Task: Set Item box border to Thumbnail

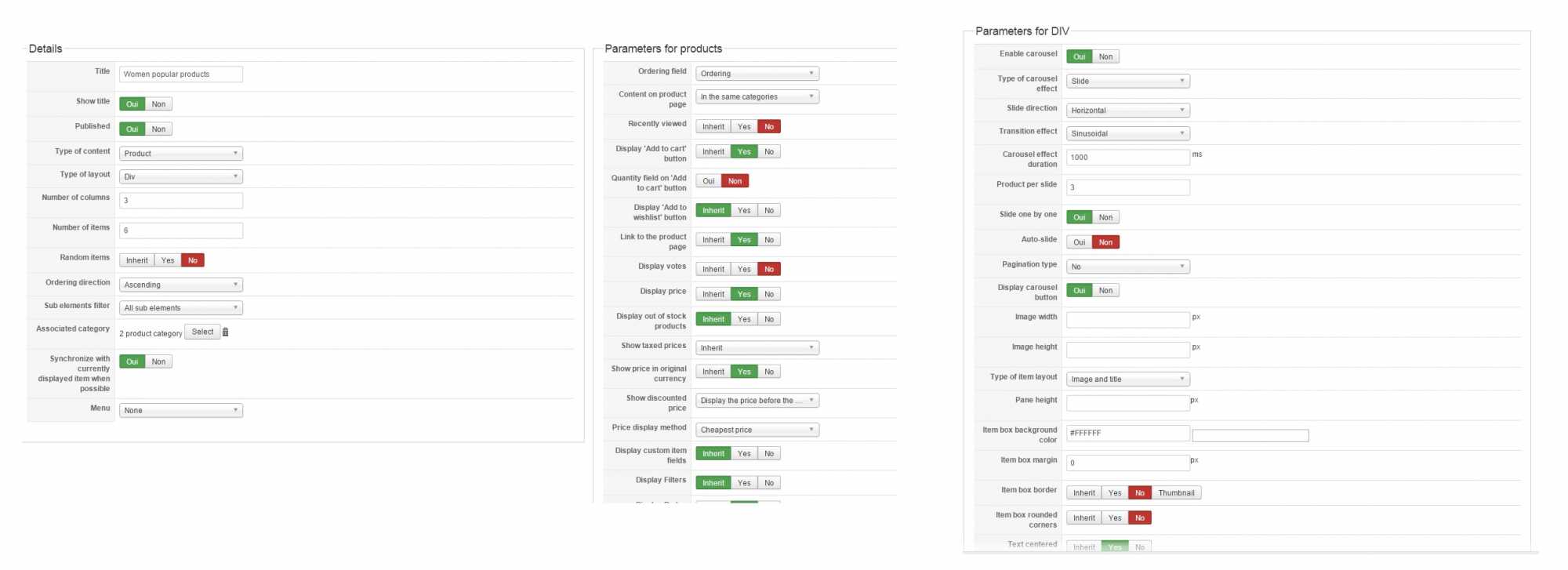Action: click(1176, 493)
